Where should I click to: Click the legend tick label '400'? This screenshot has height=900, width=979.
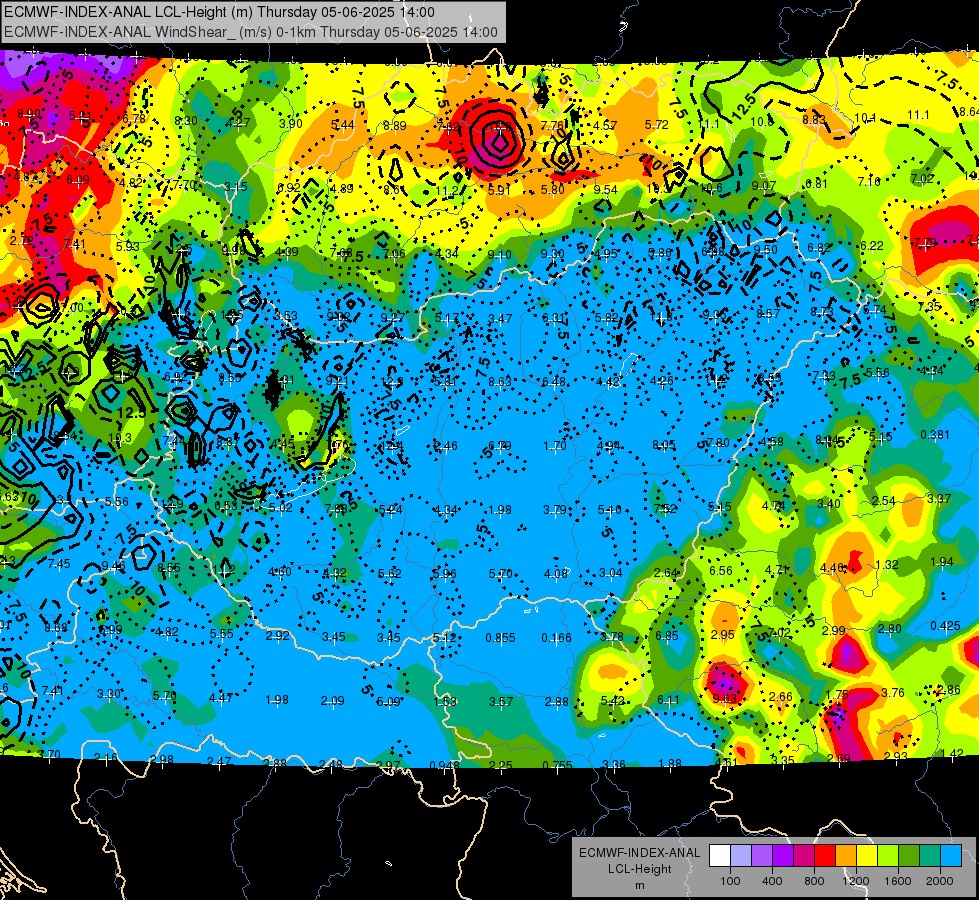point(772,881)
